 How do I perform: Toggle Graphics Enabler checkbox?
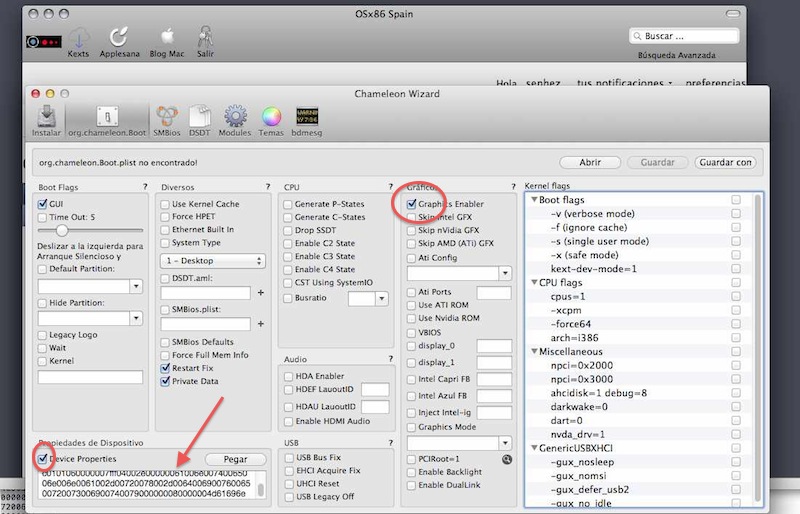pos(411,204)
